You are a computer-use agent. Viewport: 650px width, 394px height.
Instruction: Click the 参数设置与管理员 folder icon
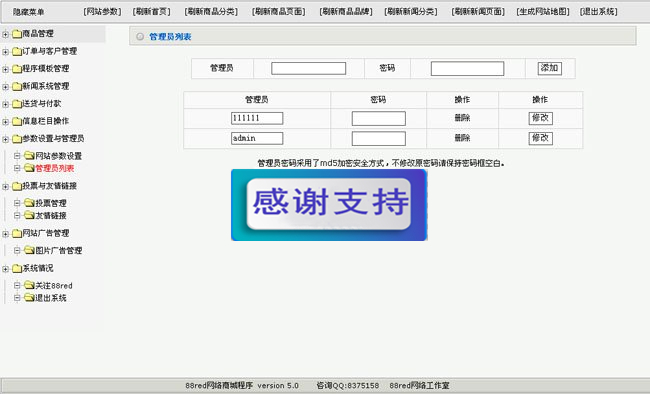point(17,139)
